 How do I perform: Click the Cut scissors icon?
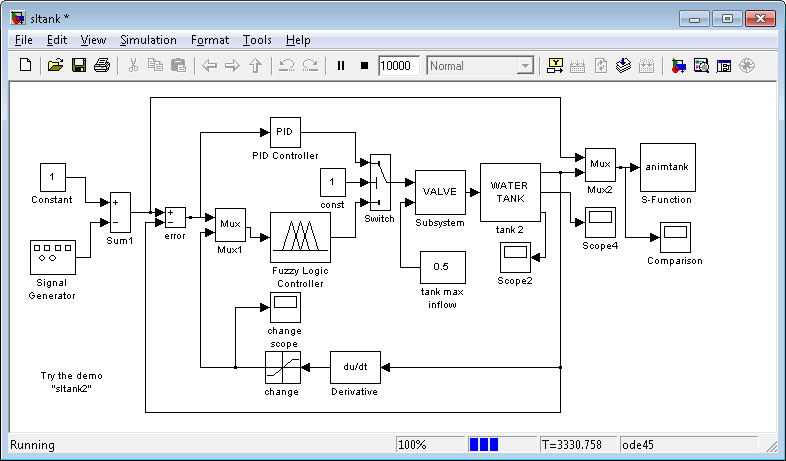[133, 66]
